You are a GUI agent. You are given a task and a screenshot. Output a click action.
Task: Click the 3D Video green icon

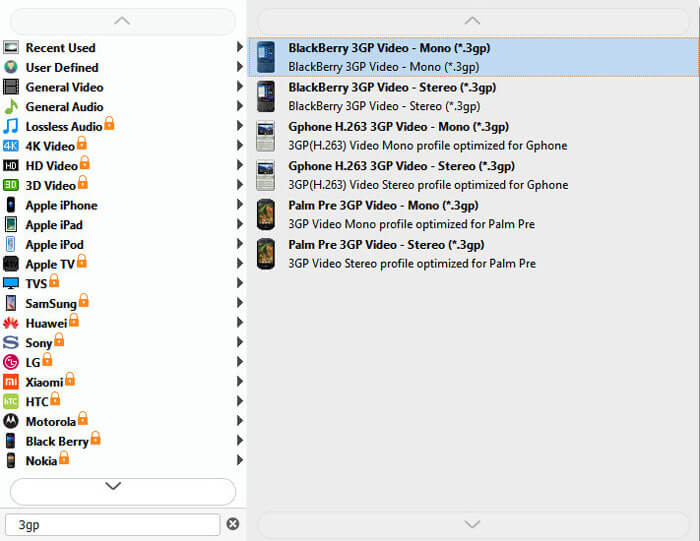[11, 185]
